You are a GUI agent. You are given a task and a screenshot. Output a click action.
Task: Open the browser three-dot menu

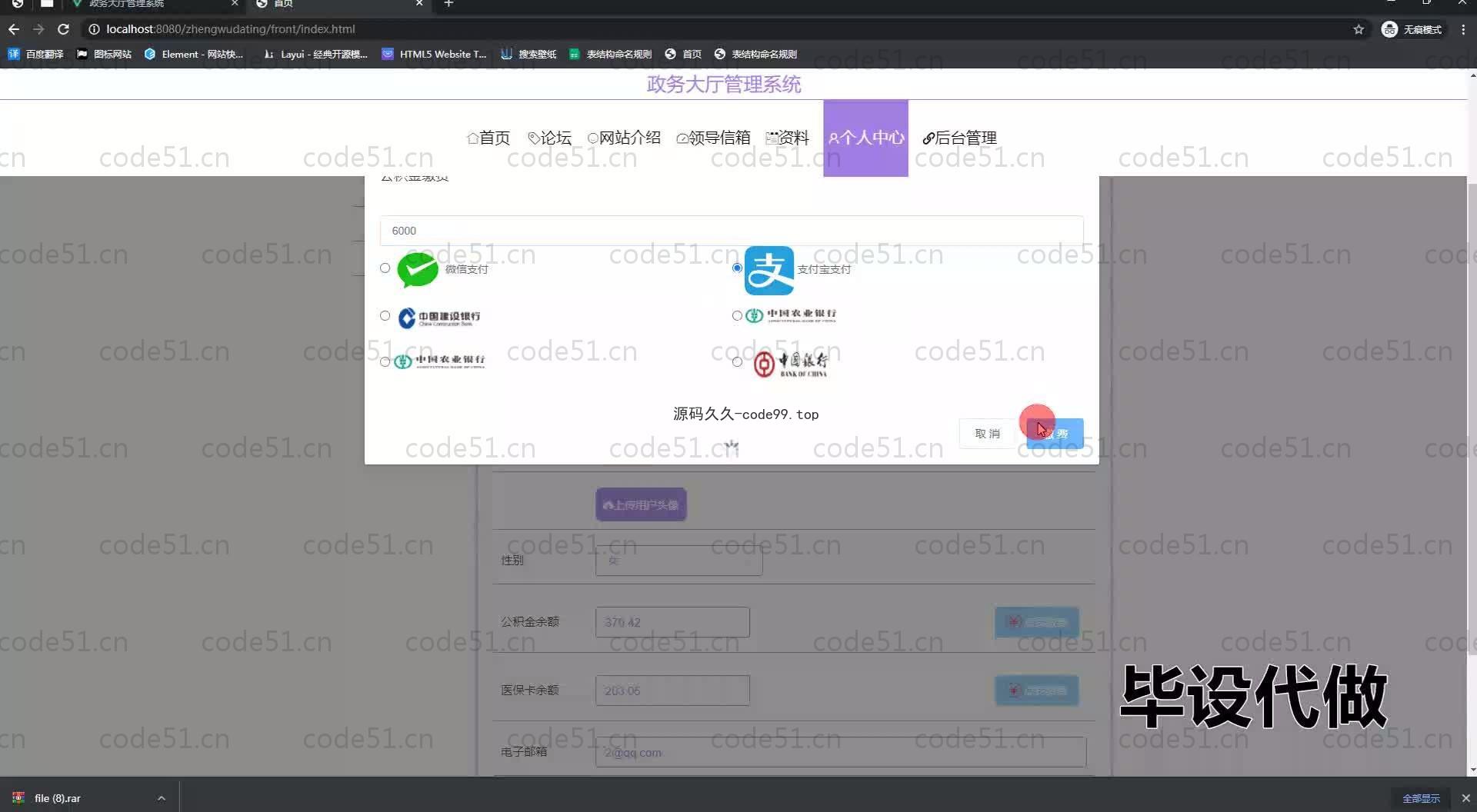1463,29
